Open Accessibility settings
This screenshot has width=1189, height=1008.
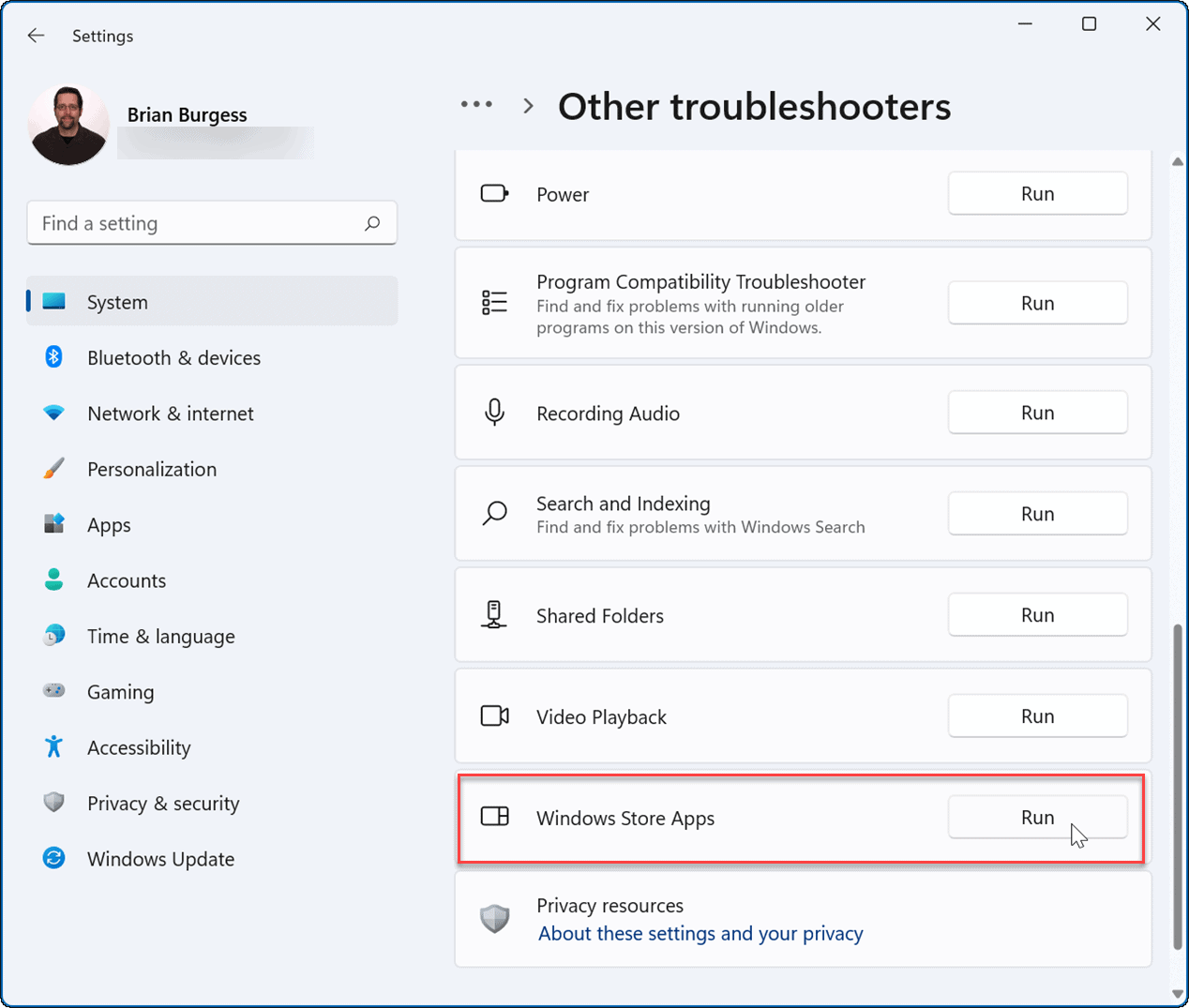(212, 747)
